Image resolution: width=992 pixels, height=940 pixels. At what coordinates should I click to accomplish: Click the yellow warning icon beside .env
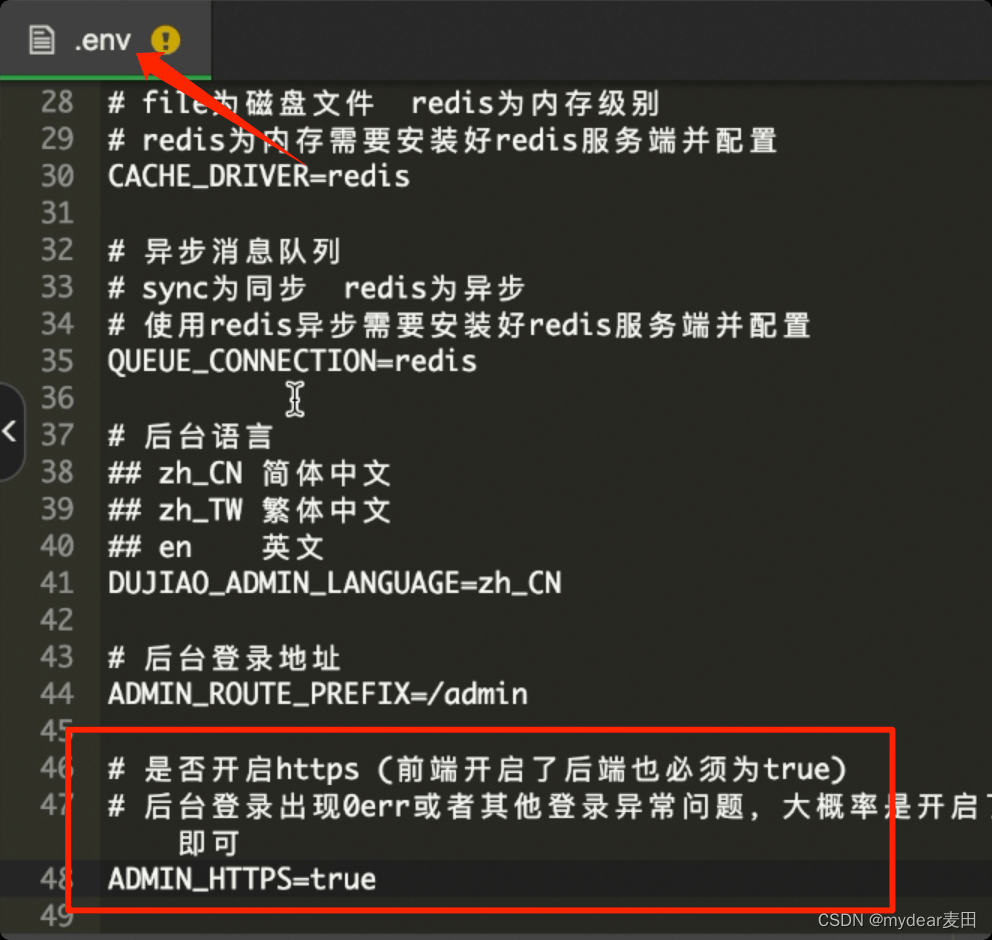[166, 40]
